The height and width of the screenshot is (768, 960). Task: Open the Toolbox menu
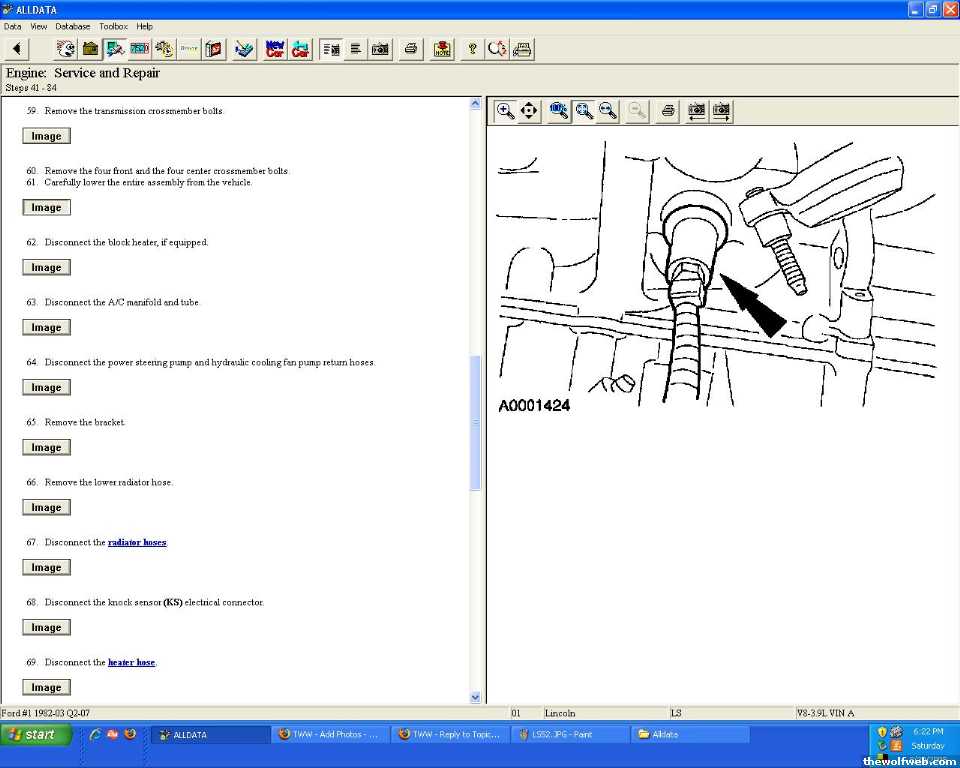coord(113,26)
